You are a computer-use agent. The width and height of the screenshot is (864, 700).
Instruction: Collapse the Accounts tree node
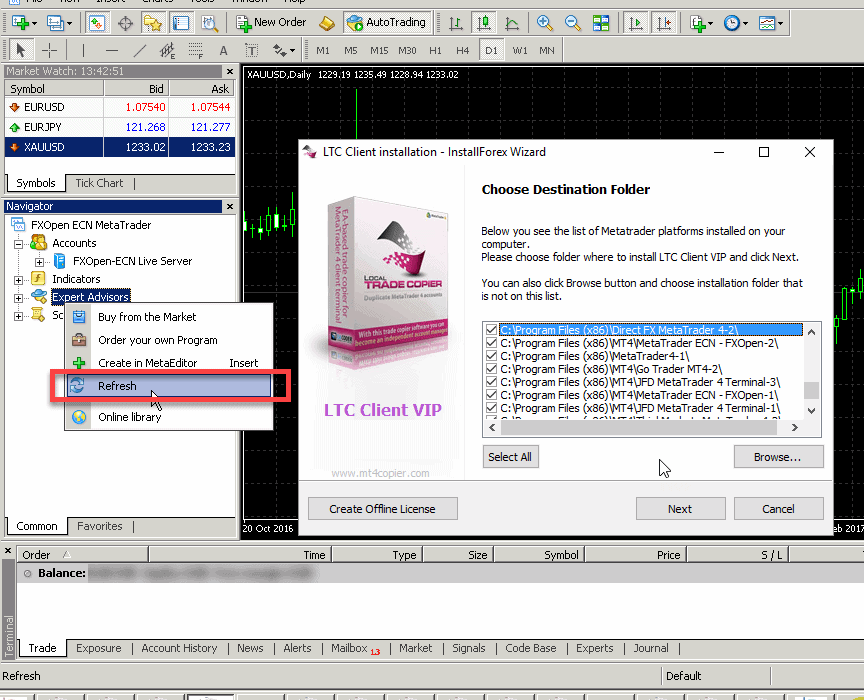tap(18, 244)
